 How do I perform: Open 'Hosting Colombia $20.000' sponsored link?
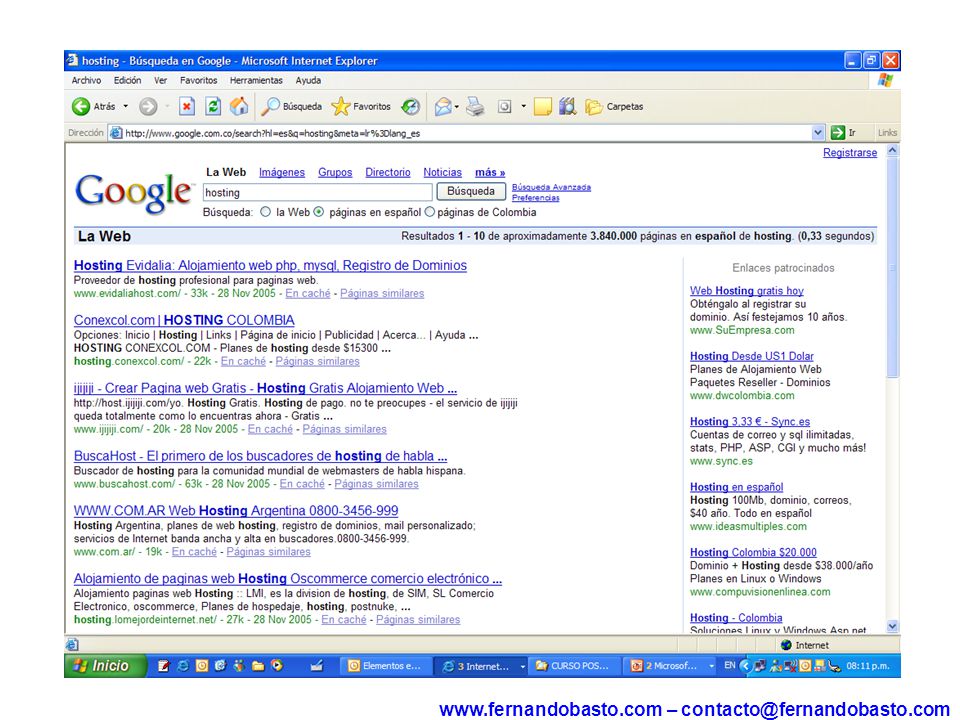click(753, 552)
